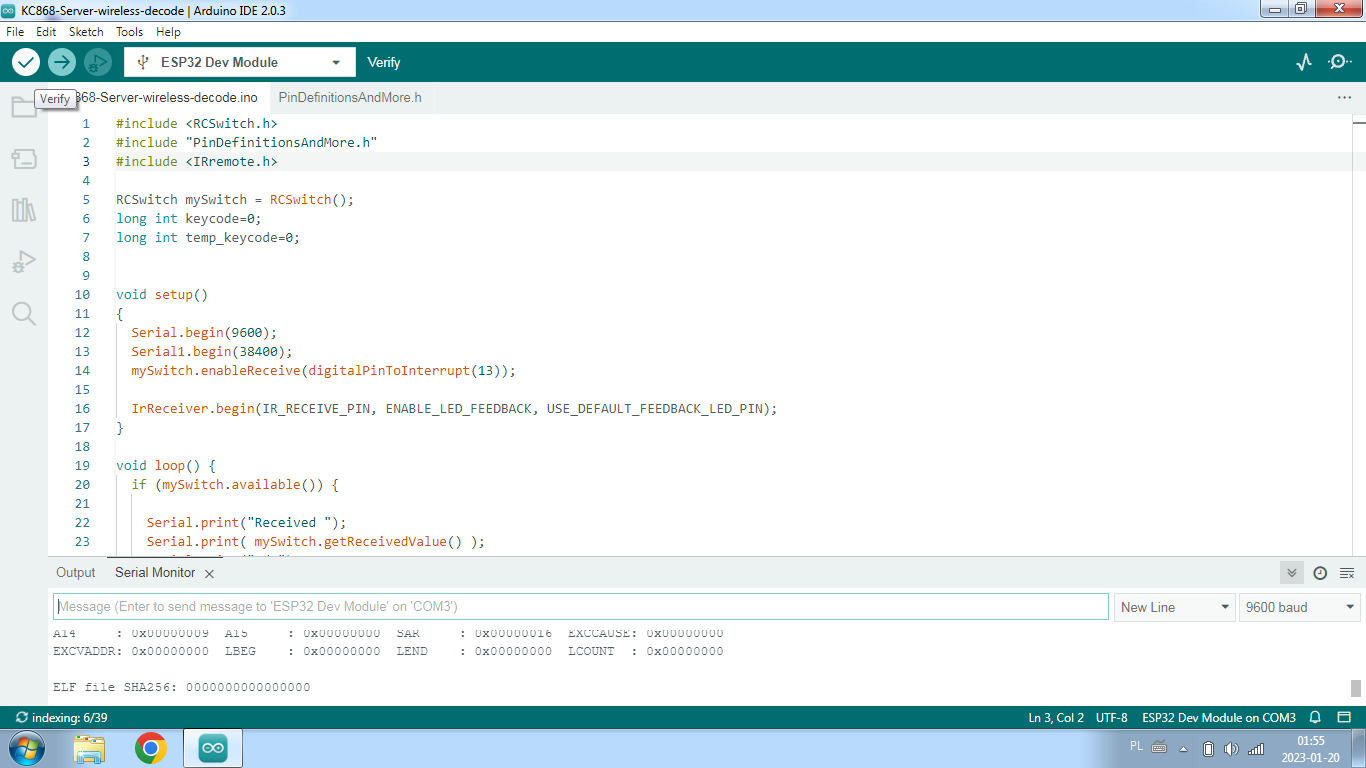Open the sidebar Search panel
Image resolution: width=1366 pixels, height=768 pixels.
tap(24, 314)
